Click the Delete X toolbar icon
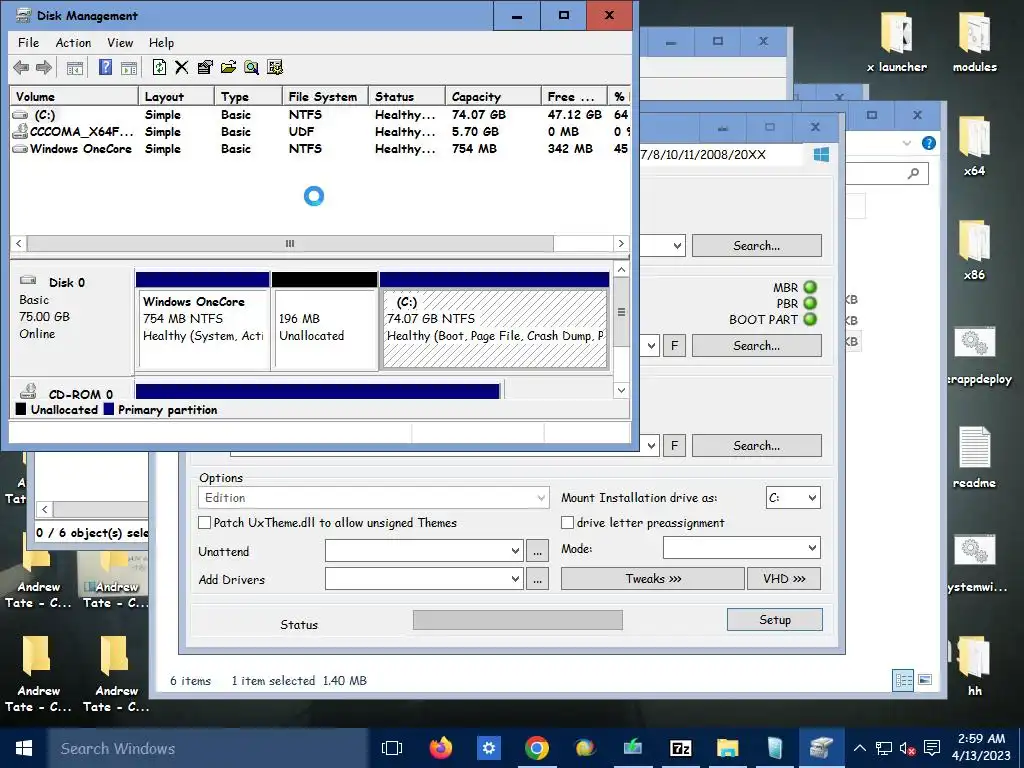This screenshot has width=1024, height=768. pyautogui.click(x=182, y=67)
